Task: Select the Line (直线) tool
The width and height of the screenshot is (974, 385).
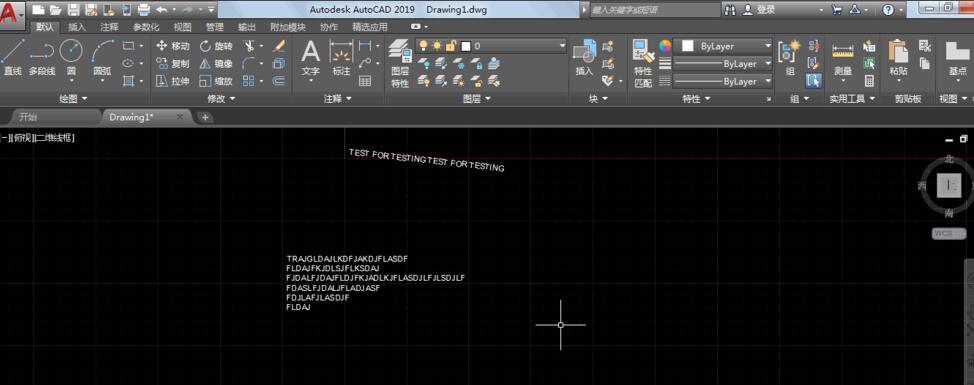Action: (12, 58)
